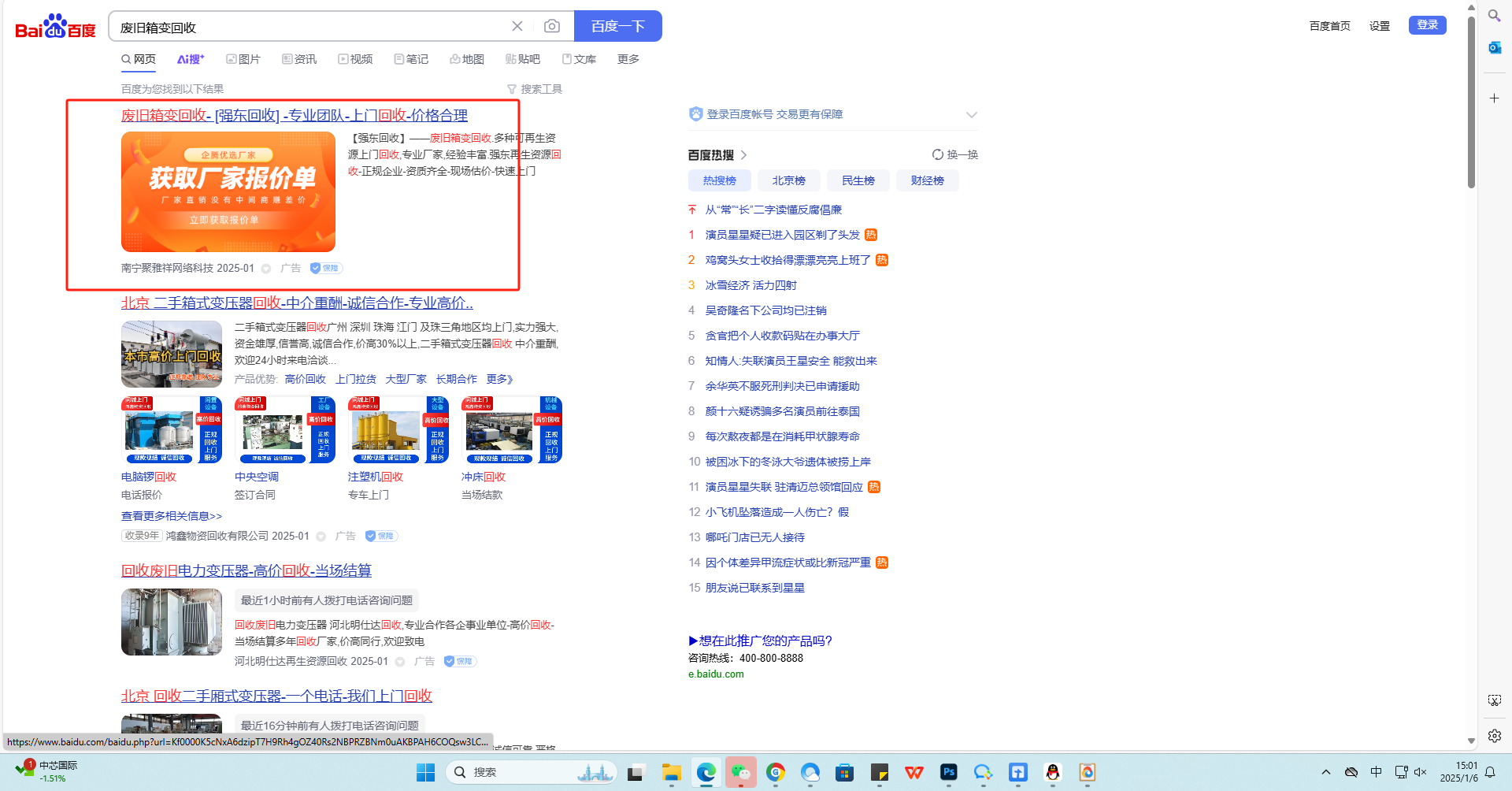Open the 注塑机回收 product thumbnail

click(x=398, y=430)
